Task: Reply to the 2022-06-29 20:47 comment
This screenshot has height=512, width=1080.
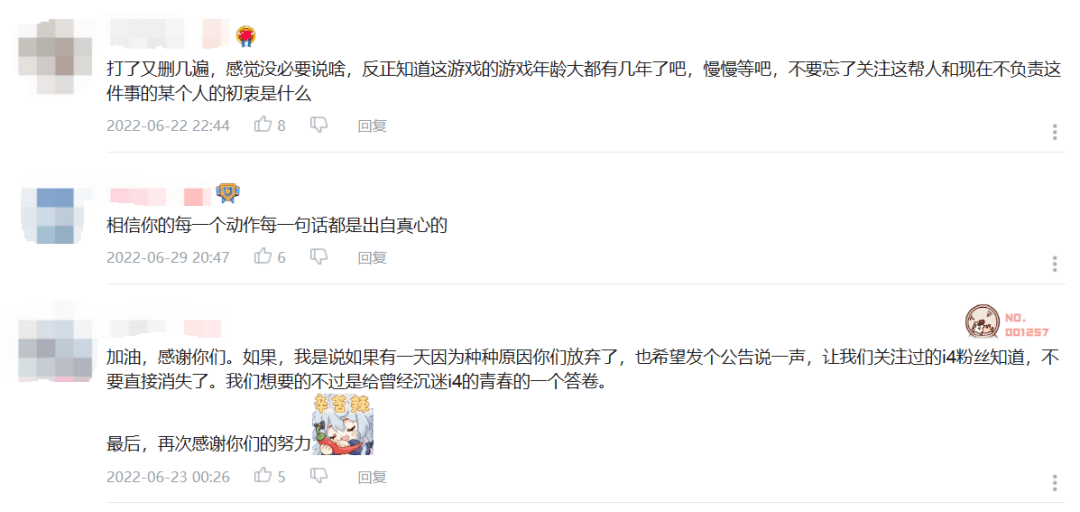Action: 372,257
